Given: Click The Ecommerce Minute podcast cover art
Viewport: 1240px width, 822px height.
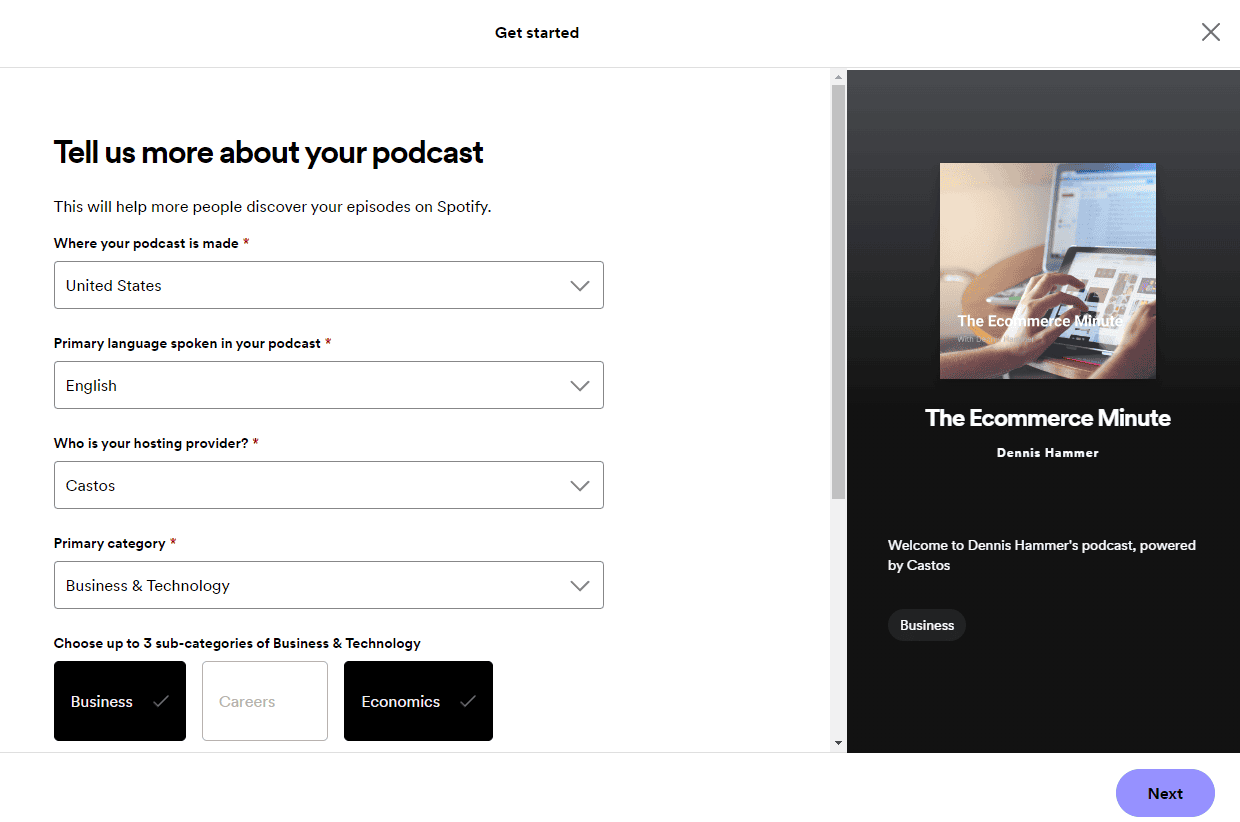Looking at the screenshot, I should [x=1048, y=271].
